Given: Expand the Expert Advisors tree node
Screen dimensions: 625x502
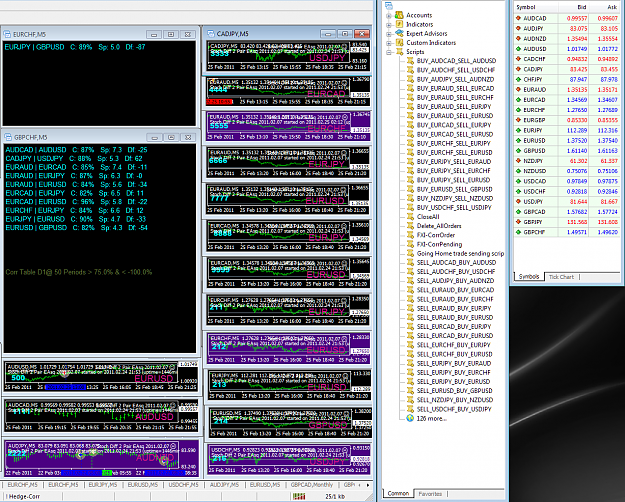Looking at the screenshot, I should coord(389,34).
